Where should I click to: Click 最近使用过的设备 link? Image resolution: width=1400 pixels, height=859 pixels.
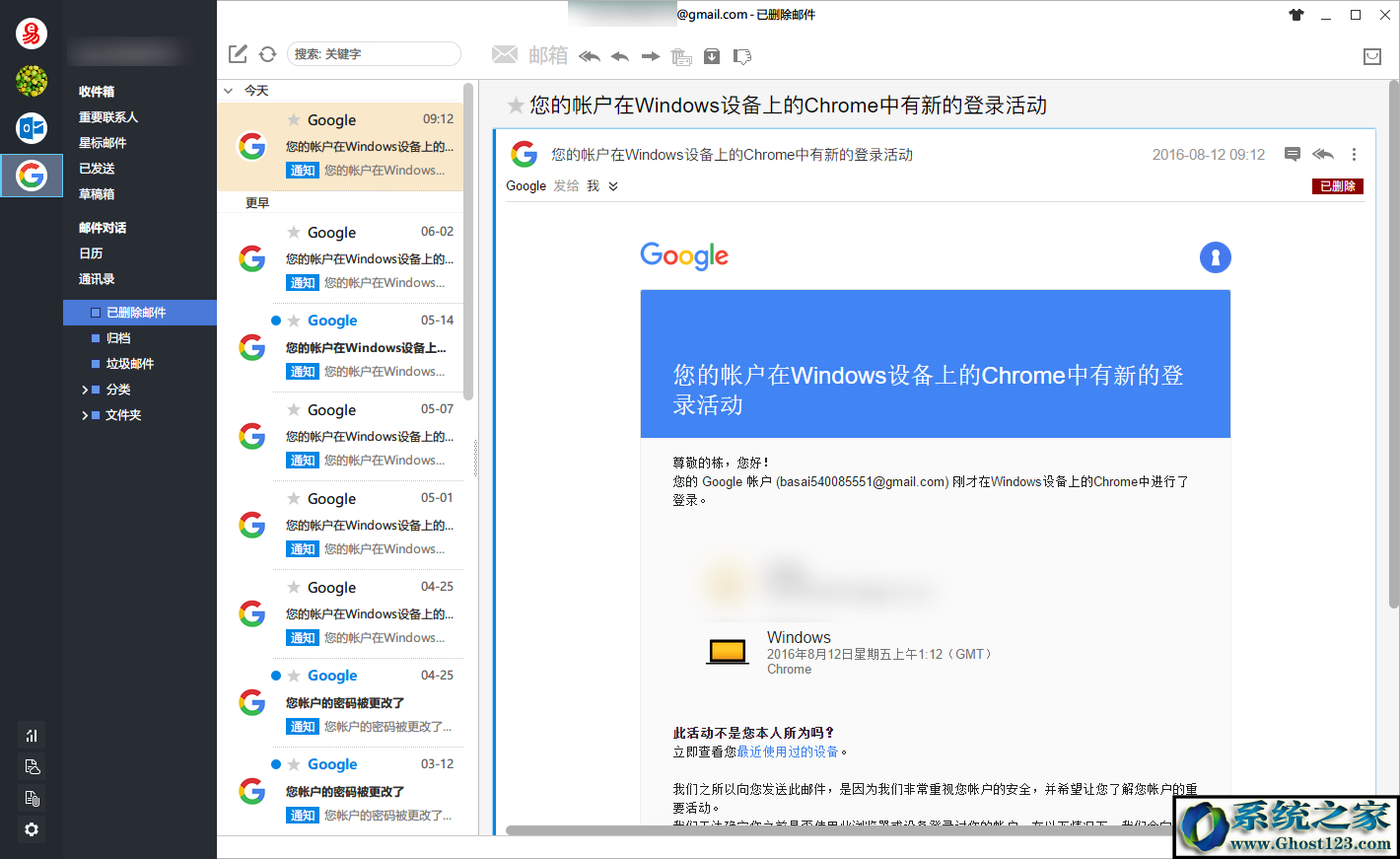coord(788,752)
